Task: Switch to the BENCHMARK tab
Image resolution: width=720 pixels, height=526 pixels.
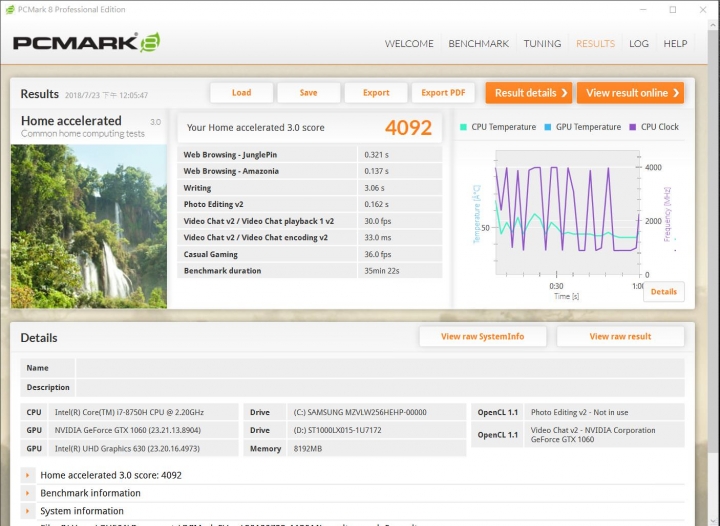Action: (478, 44)
